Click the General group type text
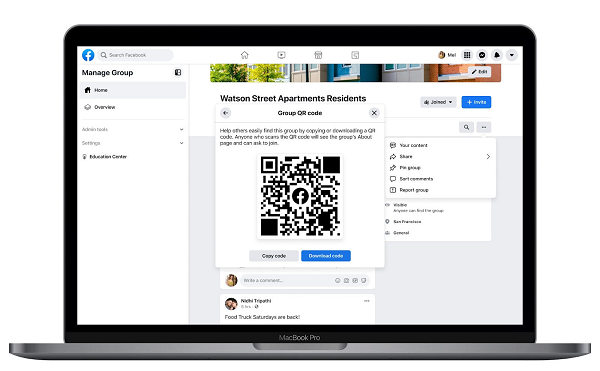The height and width of the screenshot is (371, 600). pos(401,233)
